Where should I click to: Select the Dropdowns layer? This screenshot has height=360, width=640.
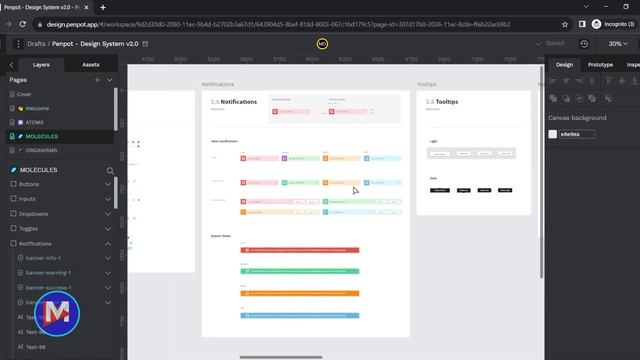[33, 214]
